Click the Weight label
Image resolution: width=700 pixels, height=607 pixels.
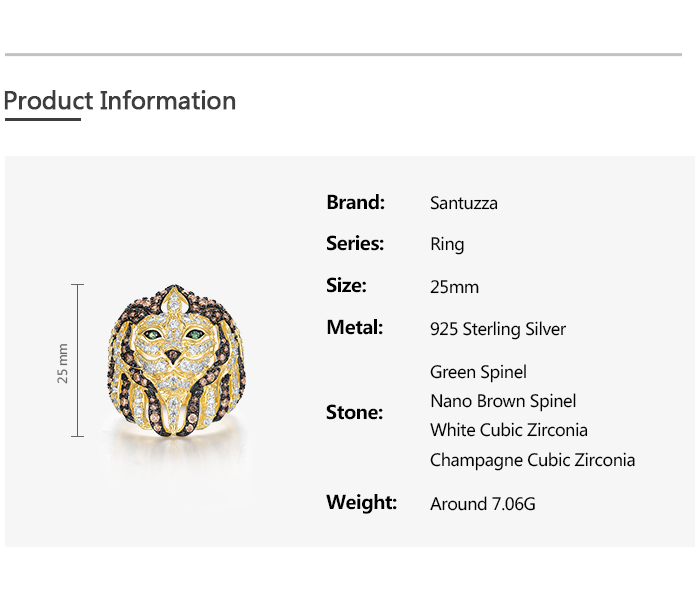361,502
